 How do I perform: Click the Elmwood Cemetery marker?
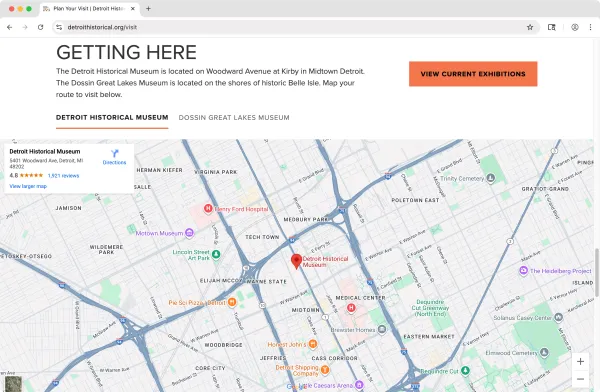coord(544,352)
